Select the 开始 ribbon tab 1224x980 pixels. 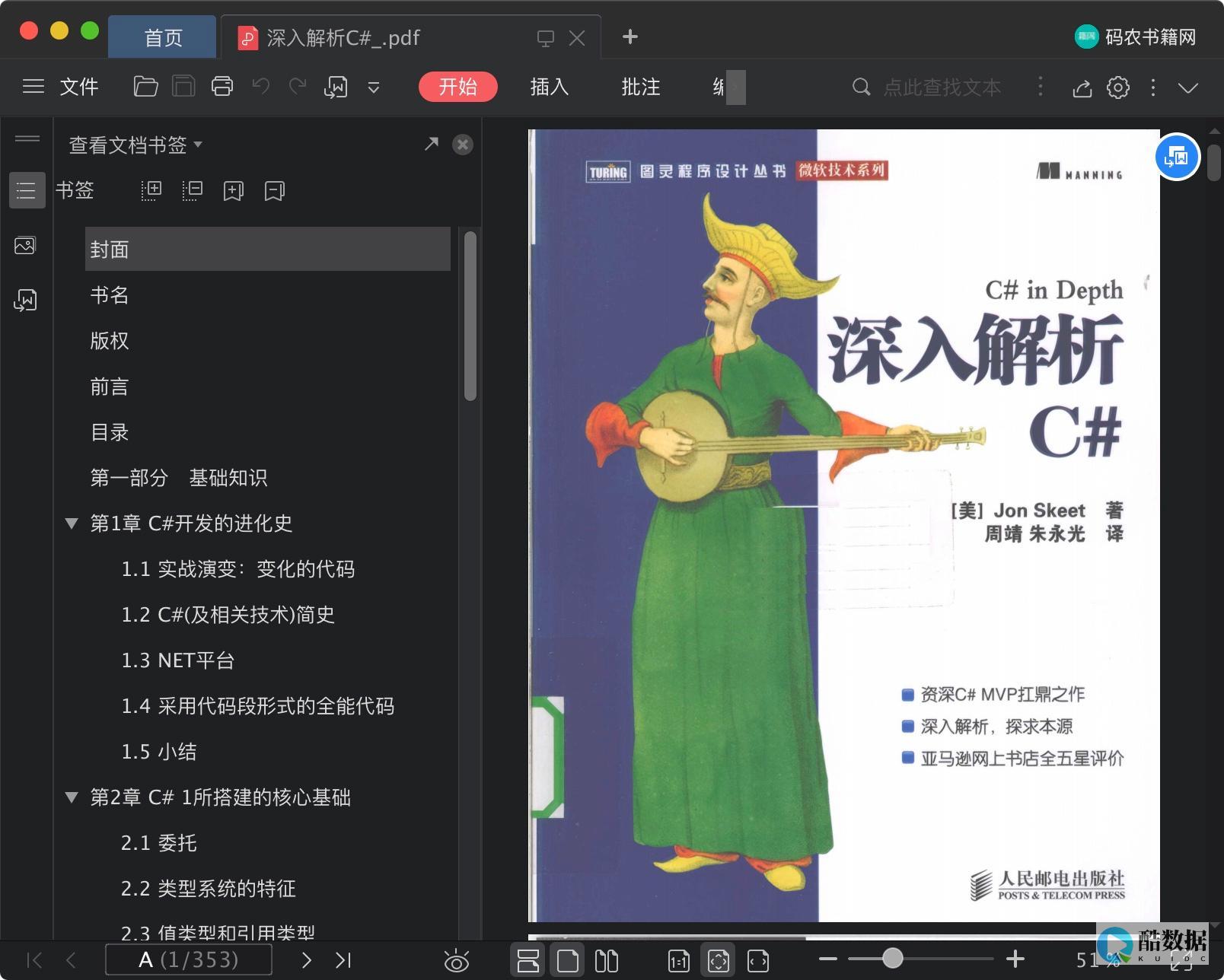(x=457, y=87)
